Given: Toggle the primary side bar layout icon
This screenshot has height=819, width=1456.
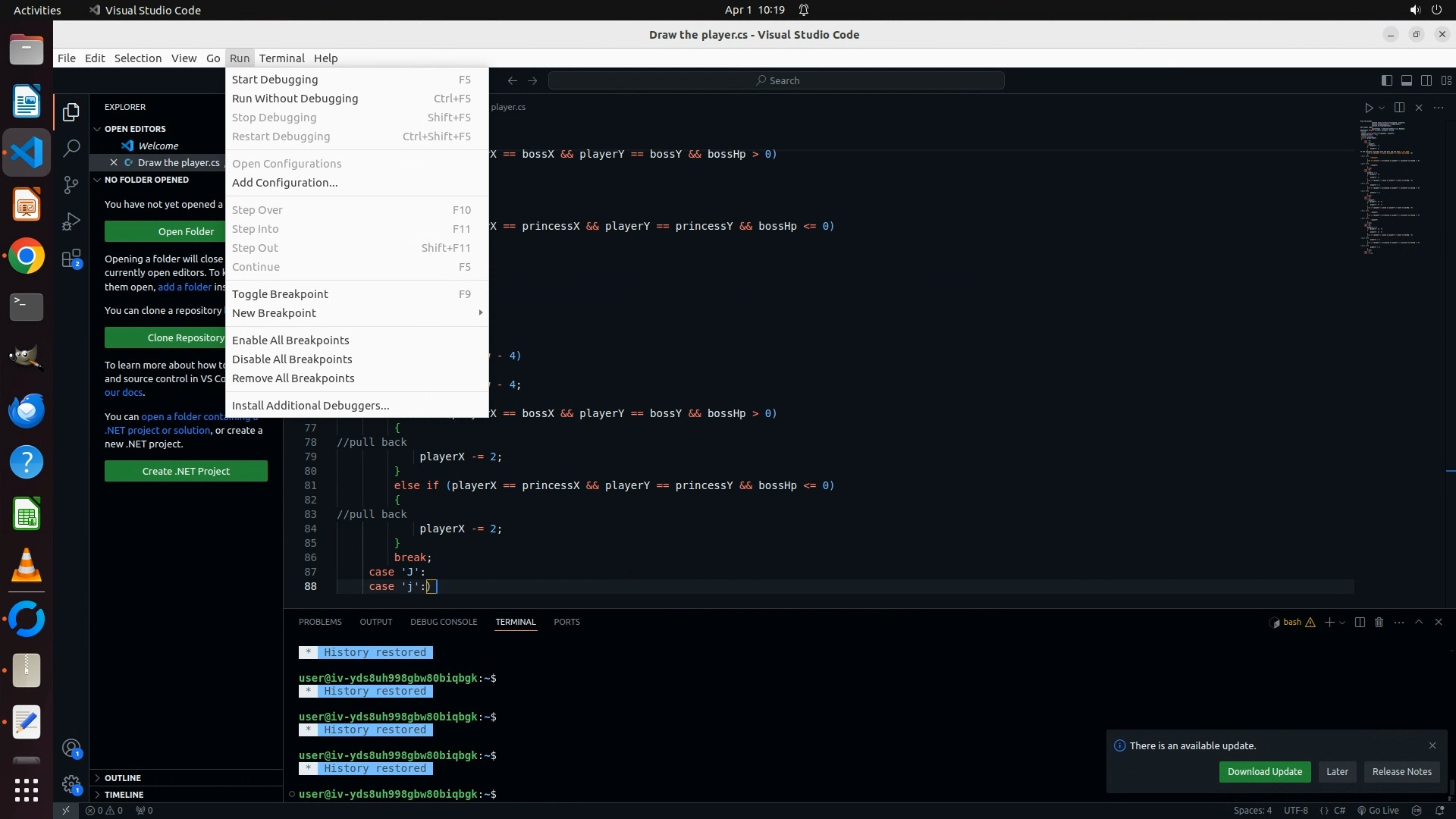Looking at the screenshot, I should 1386,80.
